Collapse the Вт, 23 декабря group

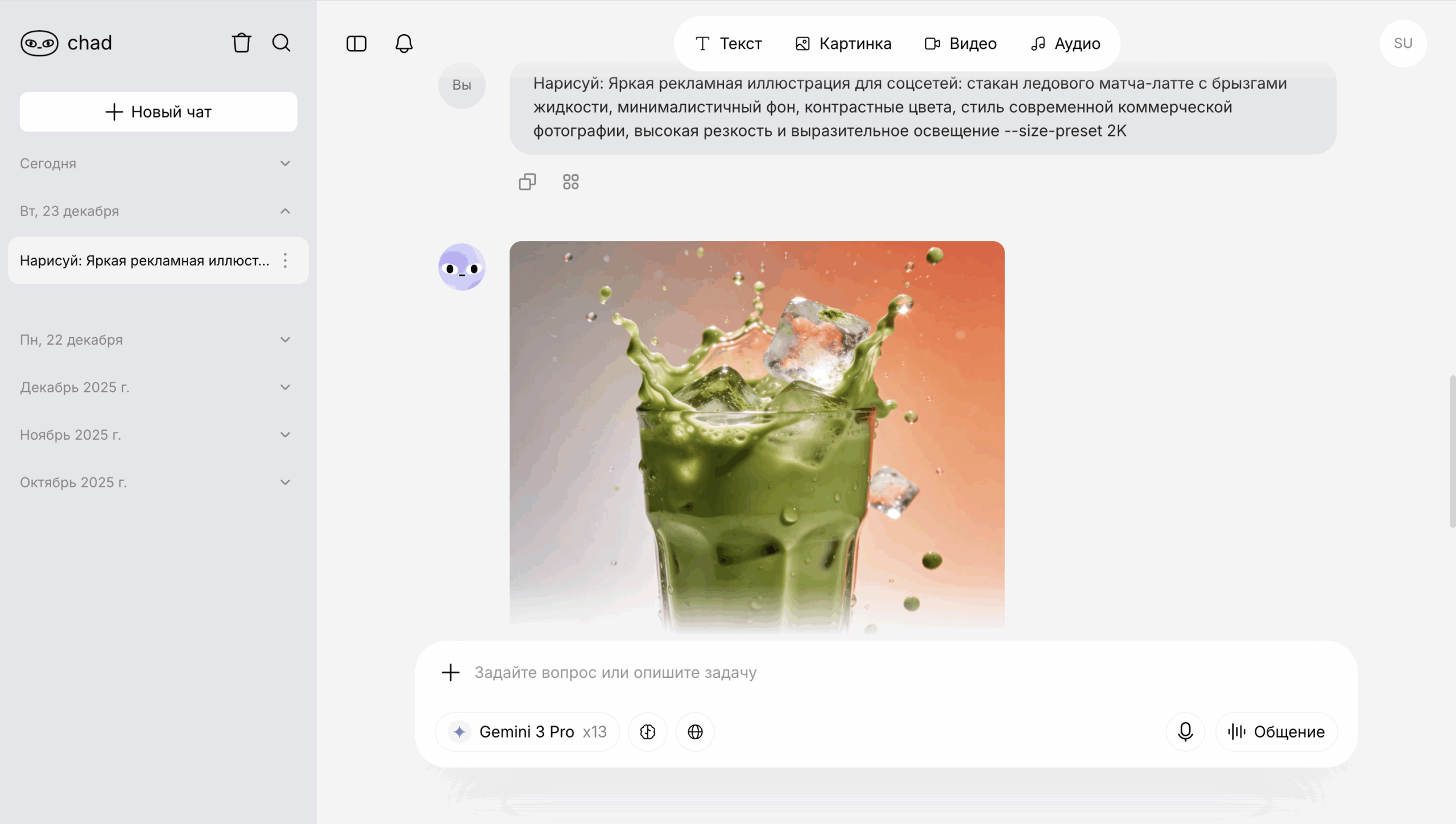tap(285, 211)
